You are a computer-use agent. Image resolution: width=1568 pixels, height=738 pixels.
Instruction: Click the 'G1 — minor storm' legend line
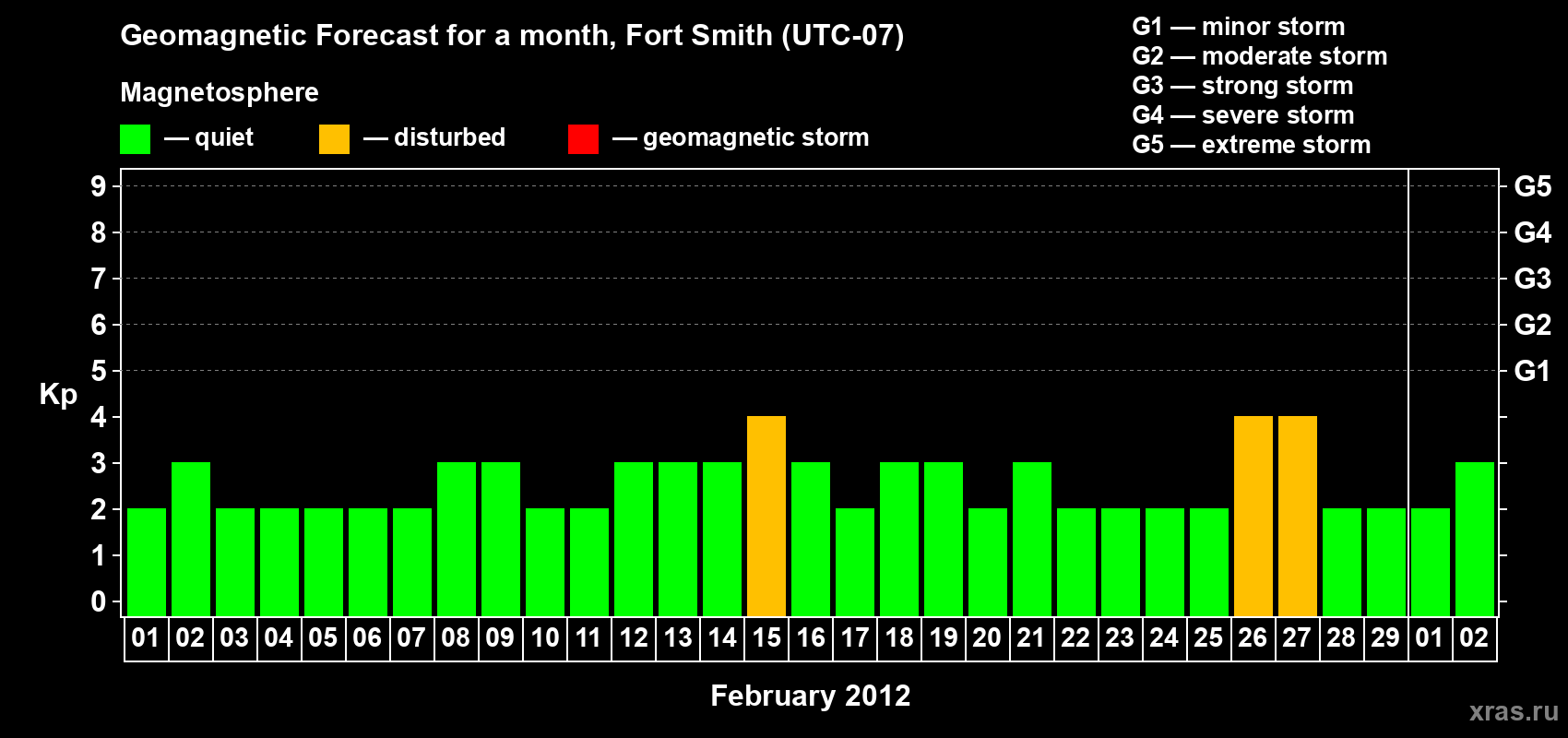tap(1239, 27)
